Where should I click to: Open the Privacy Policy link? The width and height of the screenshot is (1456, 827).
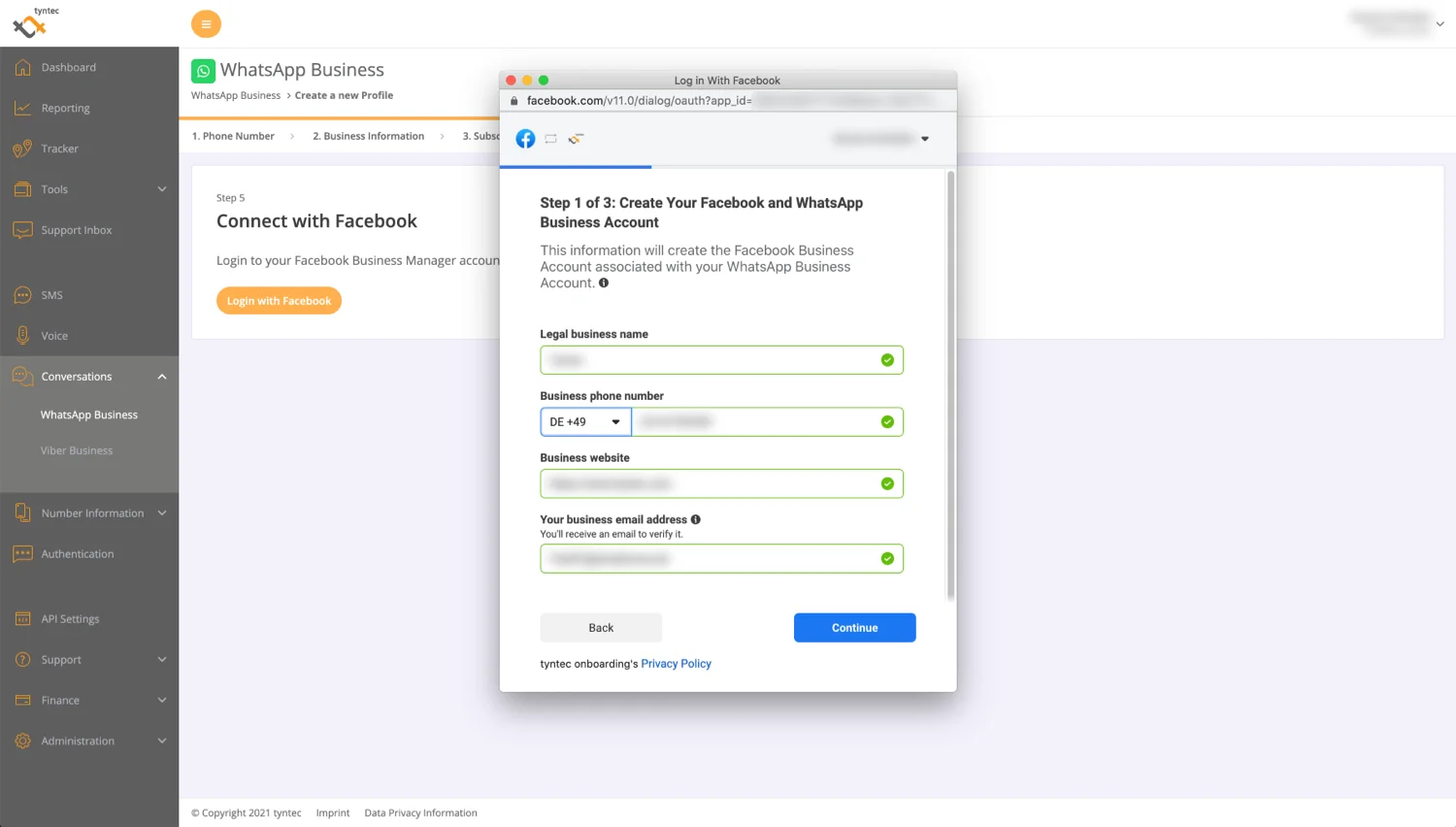point(676,664)
